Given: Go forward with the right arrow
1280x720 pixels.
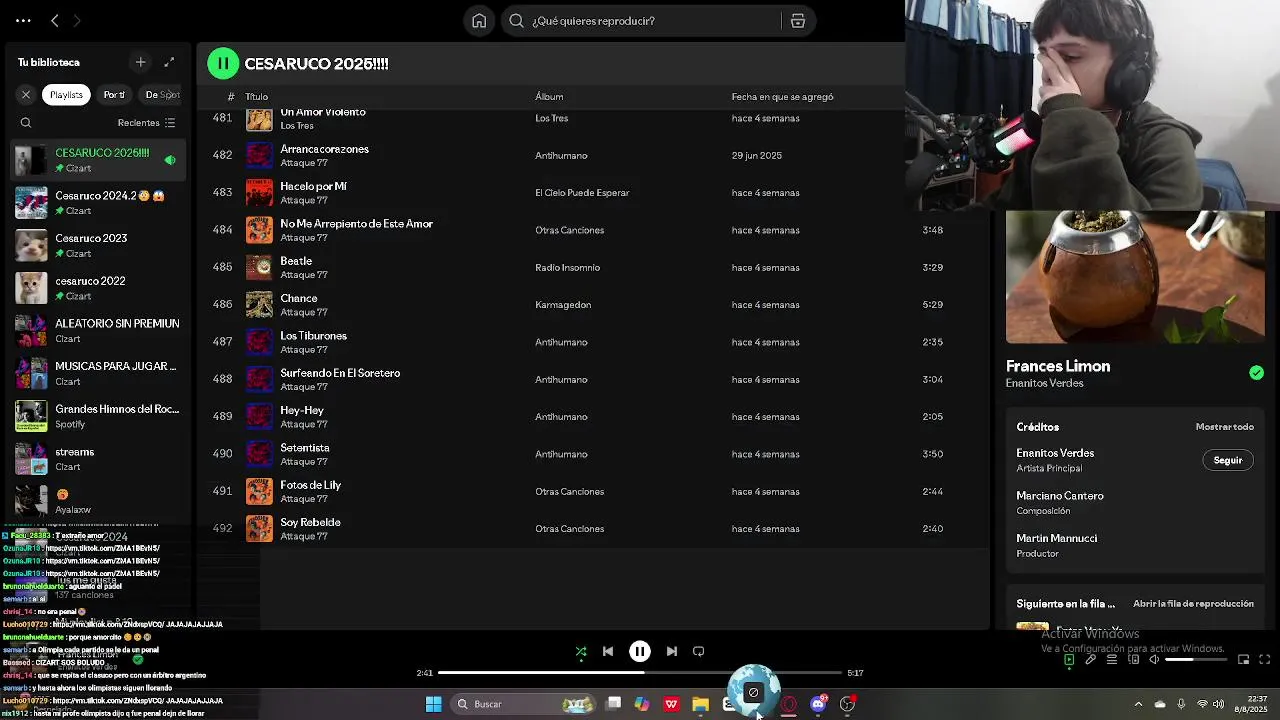Looking at the screenshot, I should pyautogui.click(x=77, y=20).
